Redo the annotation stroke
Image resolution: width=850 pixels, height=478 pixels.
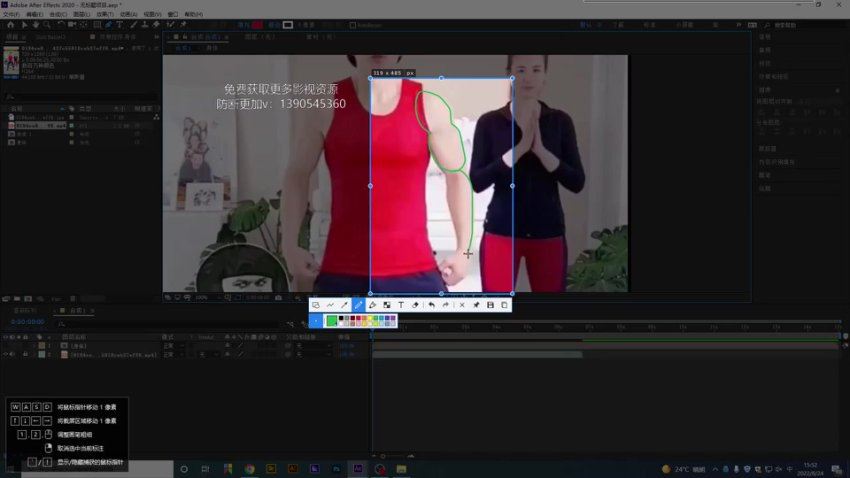pyautogui.click(x=446, y=305)
